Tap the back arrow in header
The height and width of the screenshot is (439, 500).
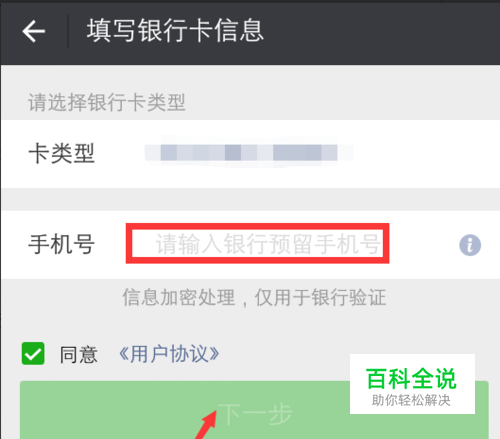coord(33,31)
